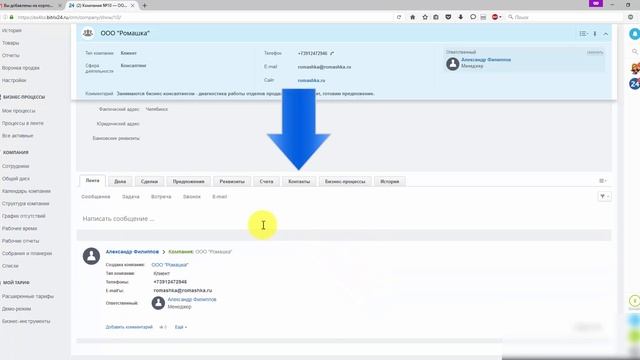This screenshot has height=360, width=640.
Task: Click the browser home icon
Action: (x=412, y=17)
